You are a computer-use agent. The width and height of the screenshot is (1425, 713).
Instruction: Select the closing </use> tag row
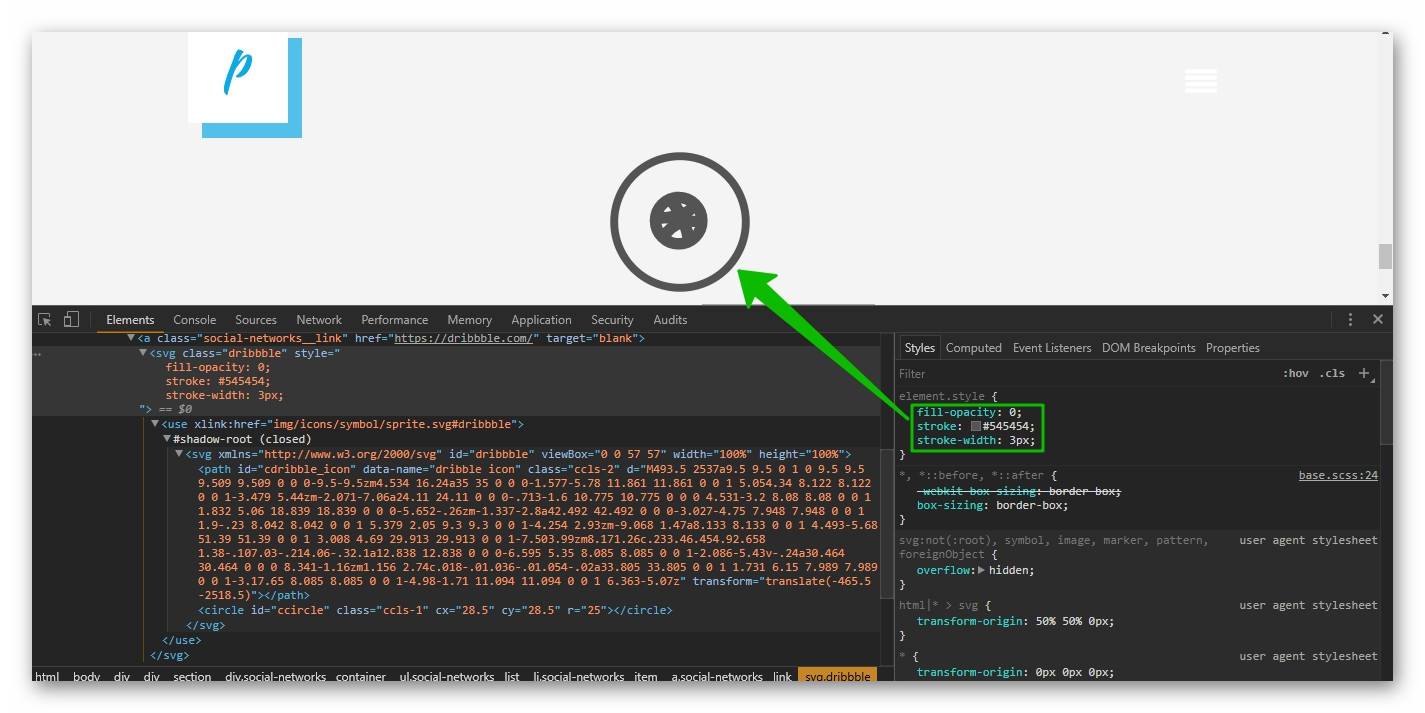point(181,640)
